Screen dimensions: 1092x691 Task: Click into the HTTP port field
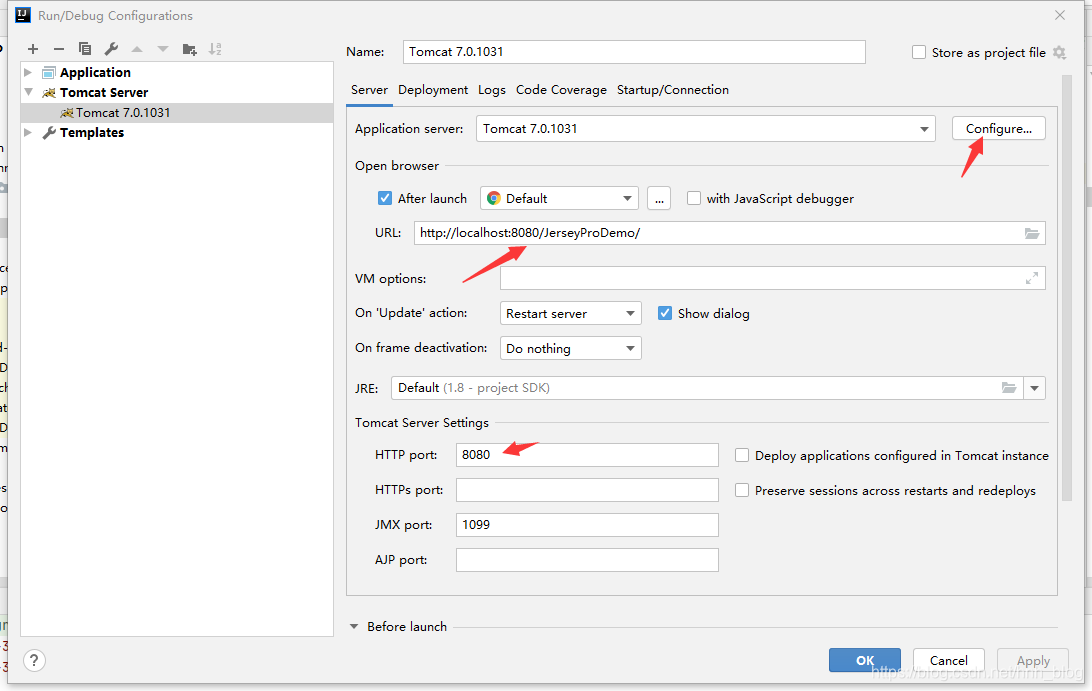(587, 455)
